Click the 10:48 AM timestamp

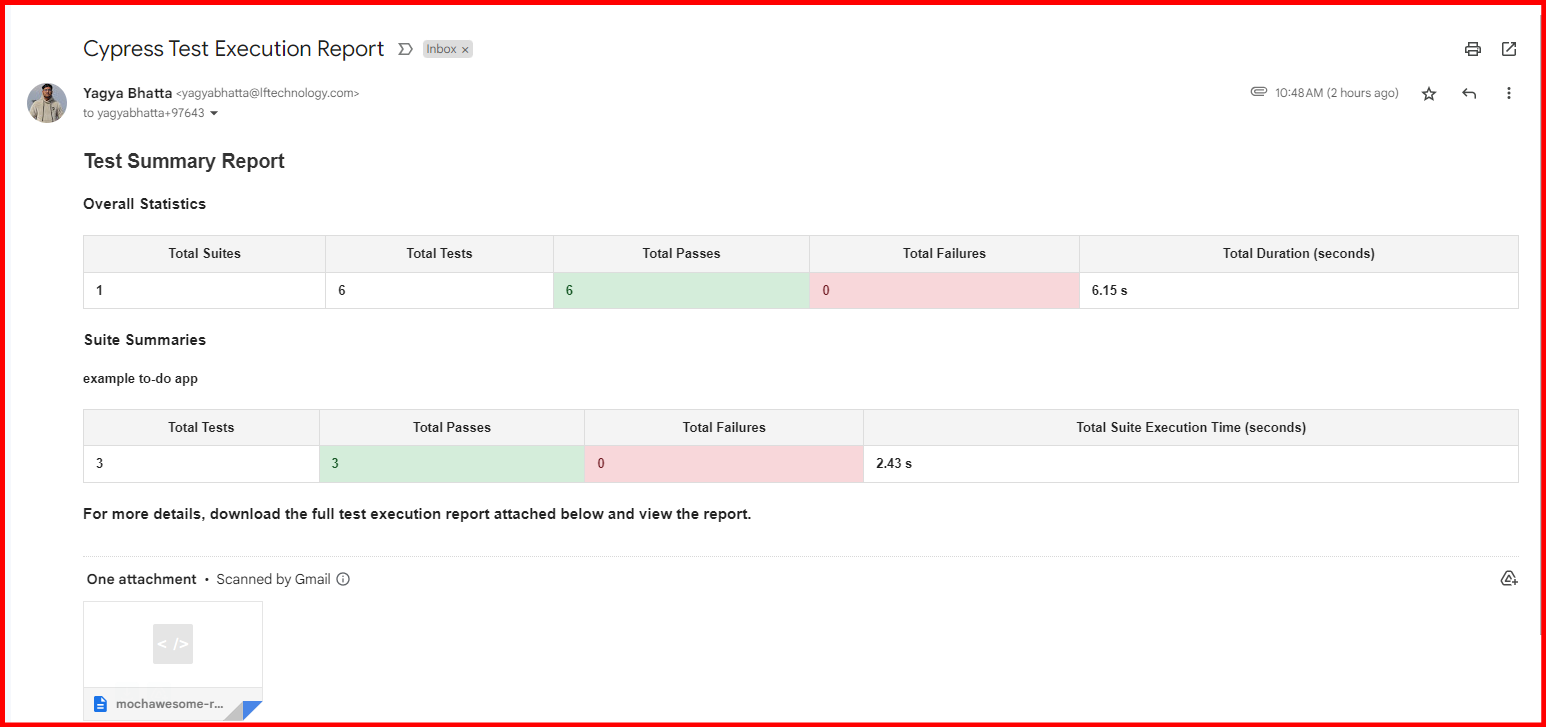tap(1336, 93)
